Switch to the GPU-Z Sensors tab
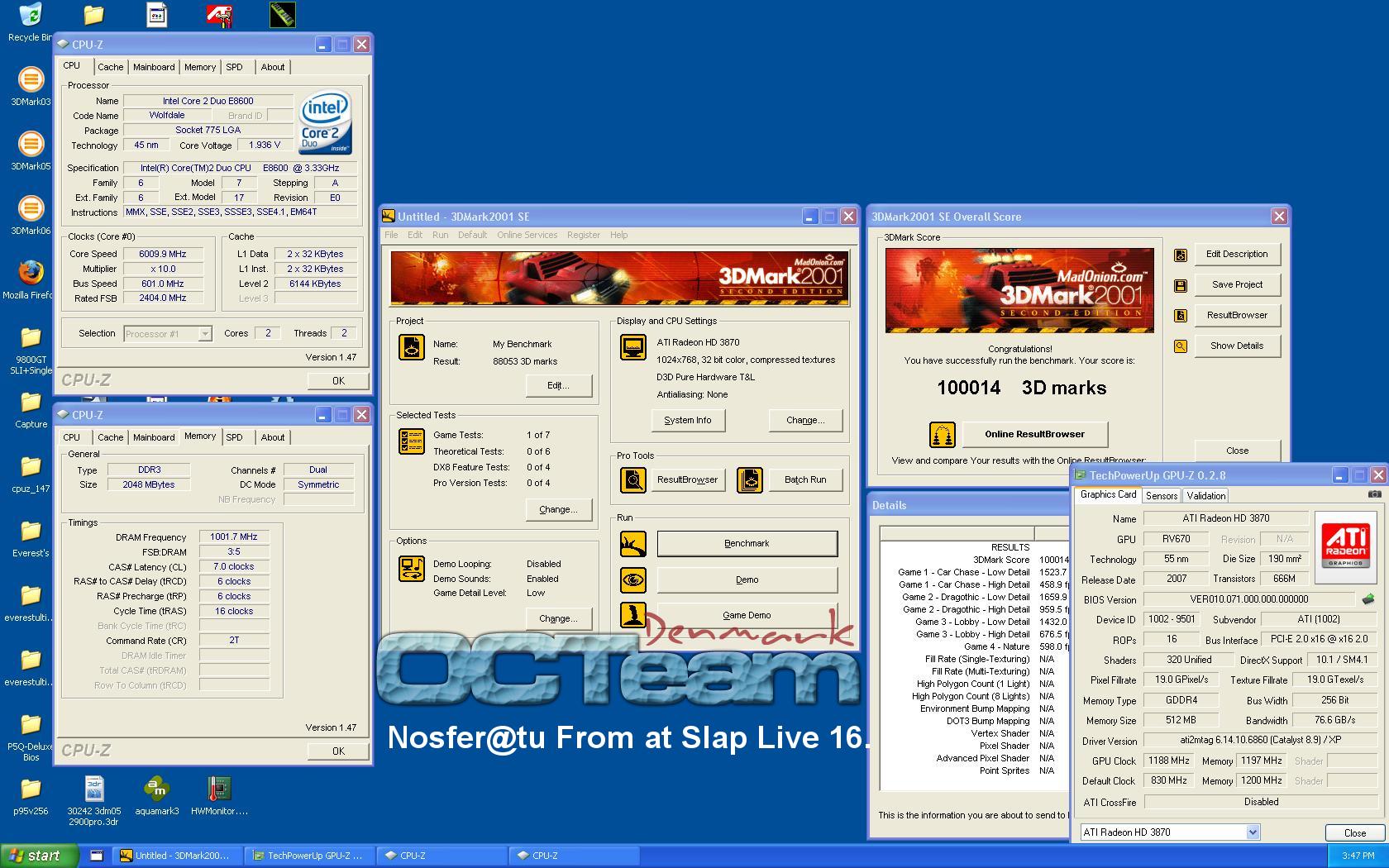Screen dimensions: 1389x868 (x=1162, y=495)
